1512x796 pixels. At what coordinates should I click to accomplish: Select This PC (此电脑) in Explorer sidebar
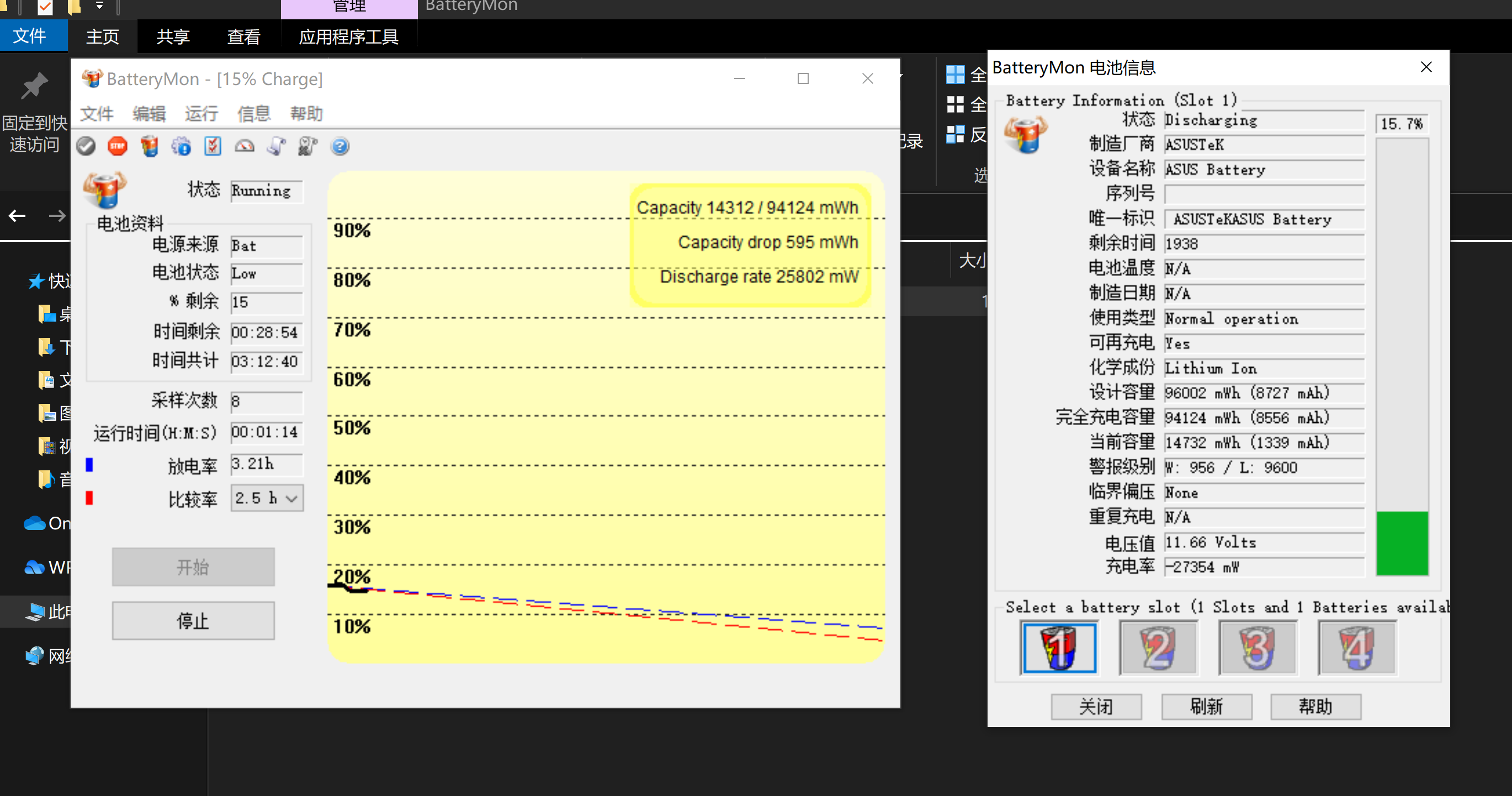point(35,612)
